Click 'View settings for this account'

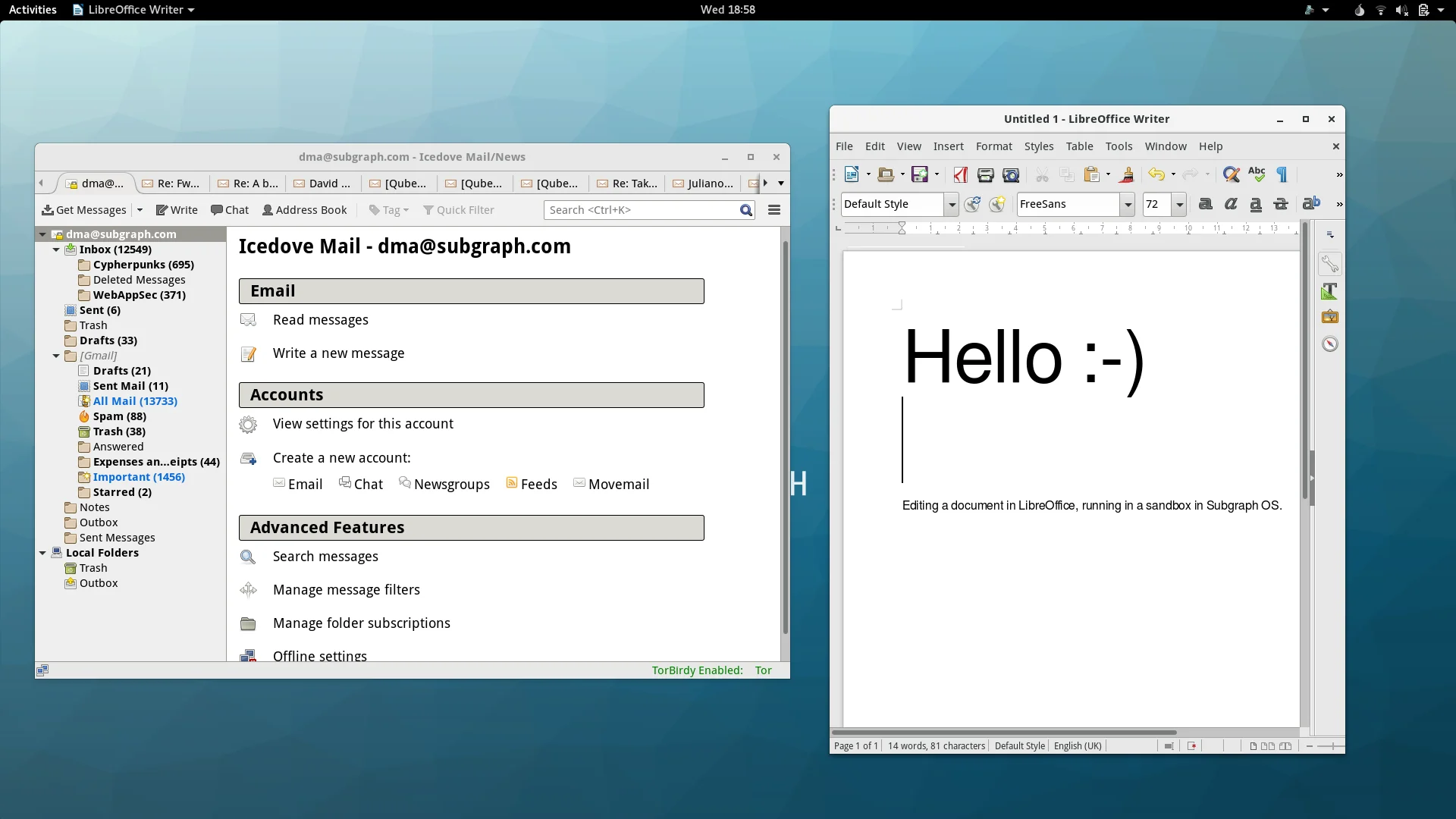coord(362,424)
